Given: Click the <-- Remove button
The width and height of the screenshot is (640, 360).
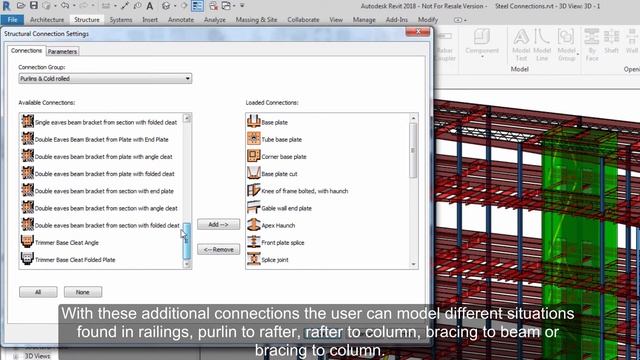Looking at the screenshot, I should point(218,249).
